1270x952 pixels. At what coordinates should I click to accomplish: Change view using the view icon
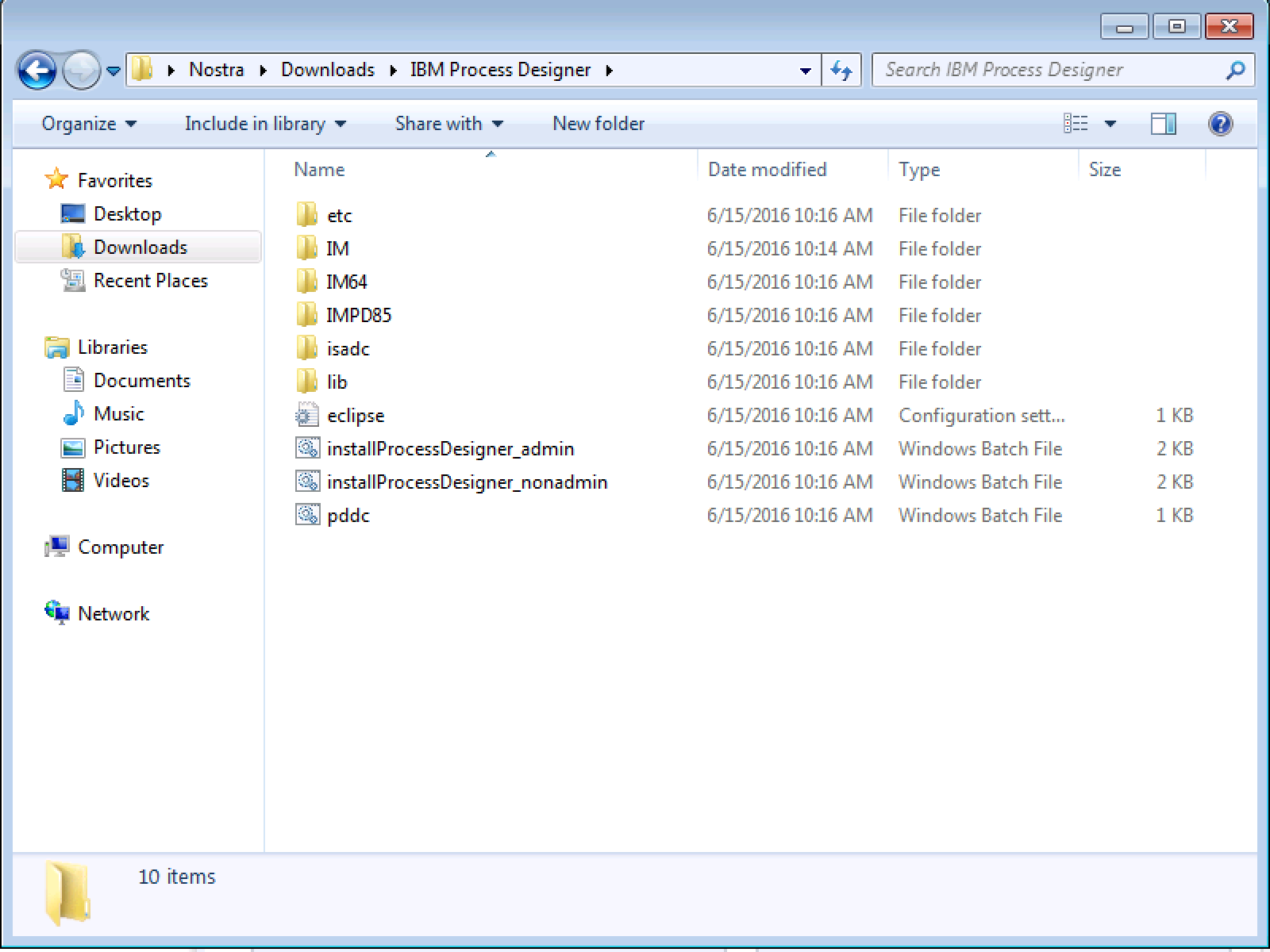(x=1076, y=124)
